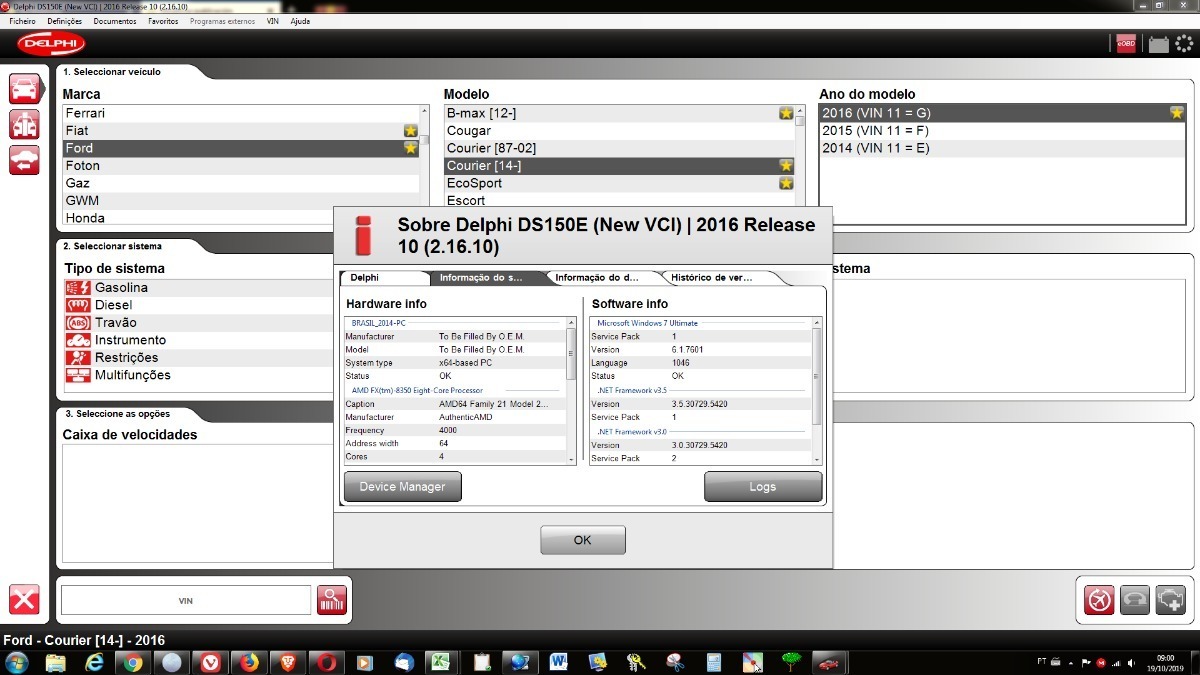Select Multifunções system icon
Screen dimensions: 1200x675
pos(78,375)
